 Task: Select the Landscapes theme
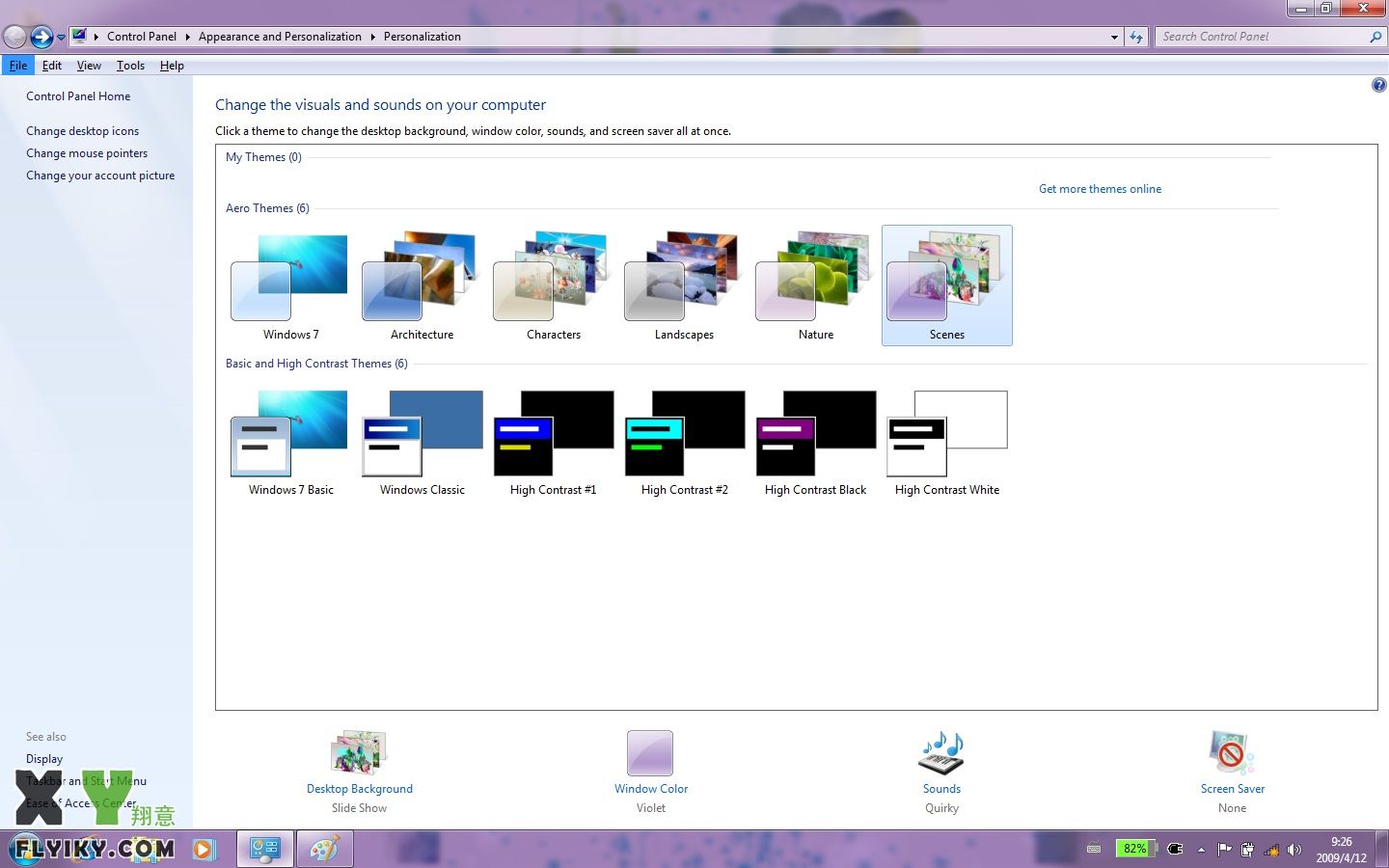(x=684, y=285)
